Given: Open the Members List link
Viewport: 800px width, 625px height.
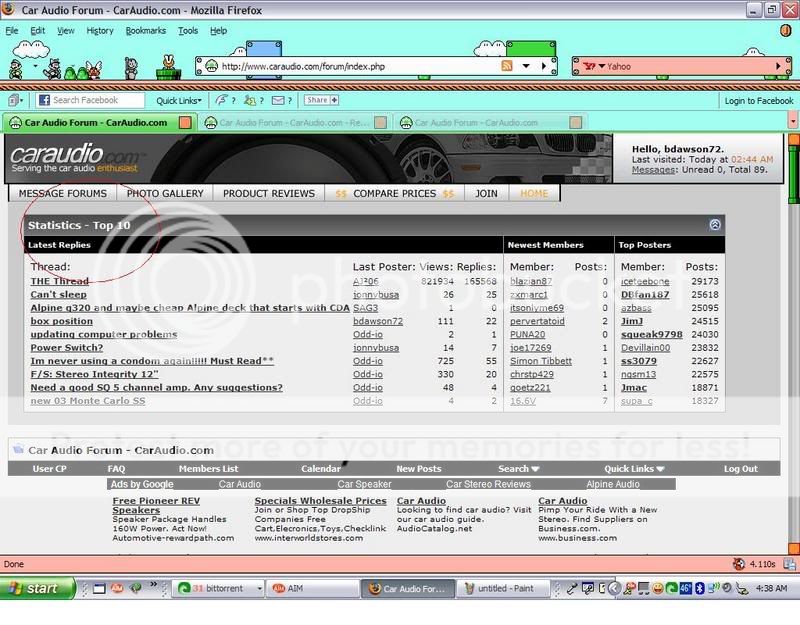Looking at the screenshot, I should (x=208, y=468).
